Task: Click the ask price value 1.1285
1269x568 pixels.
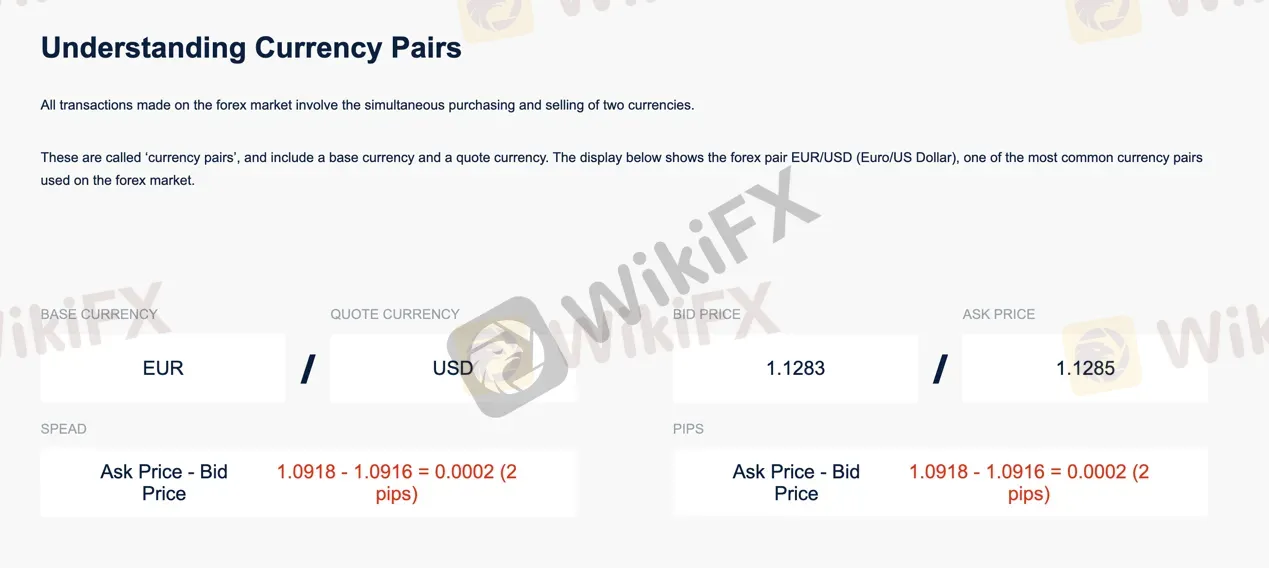Action: click(x=1085, y=368)
